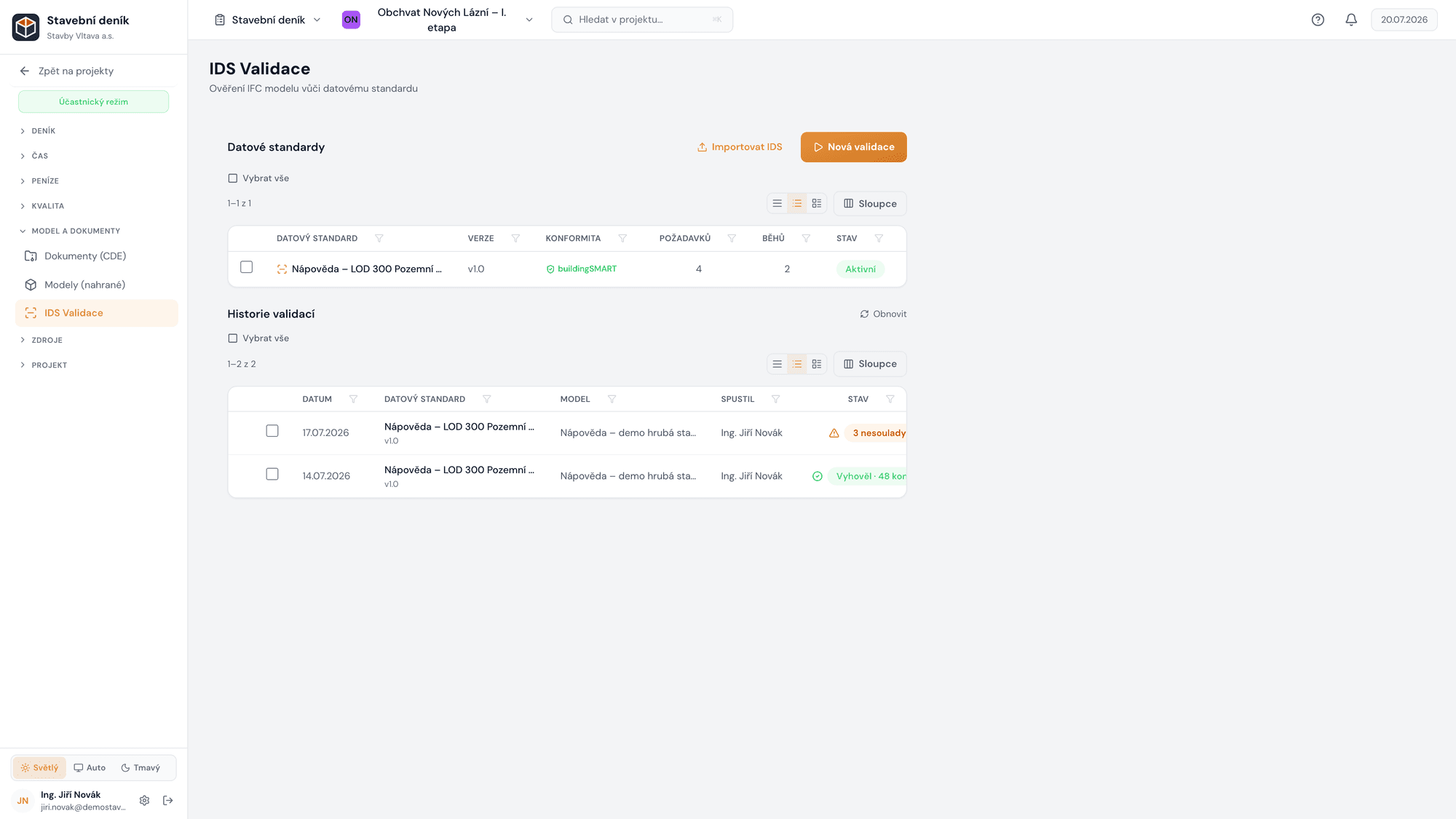Open Dokumenty (CDE) in sidebar
1456x819 pixels.
click(96, 256)
